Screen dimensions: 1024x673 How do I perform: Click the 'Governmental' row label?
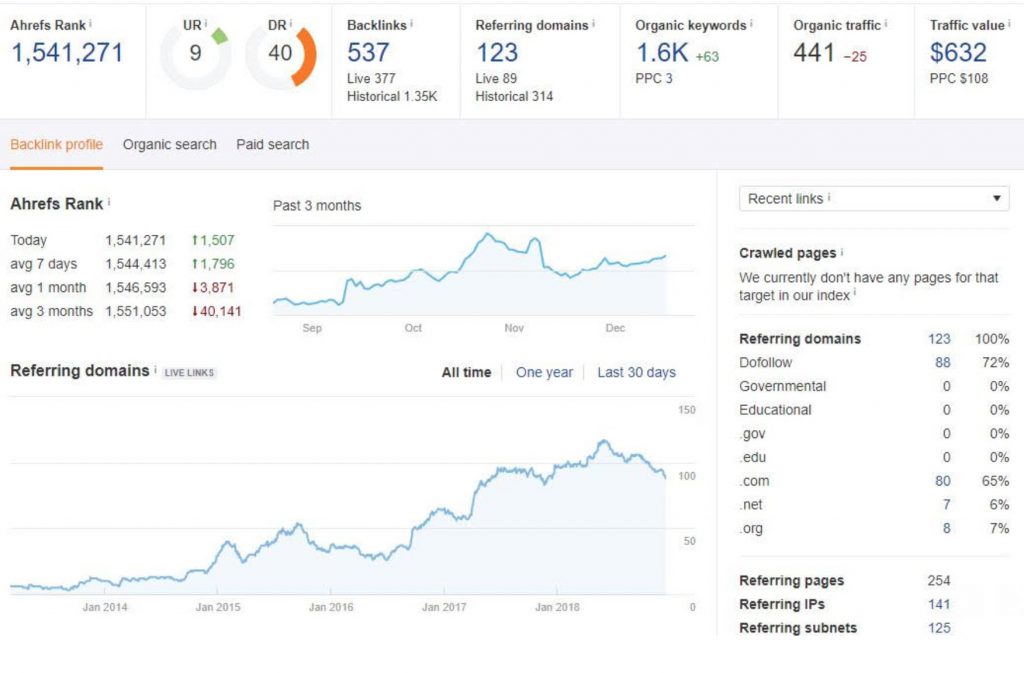click(782, 386)
